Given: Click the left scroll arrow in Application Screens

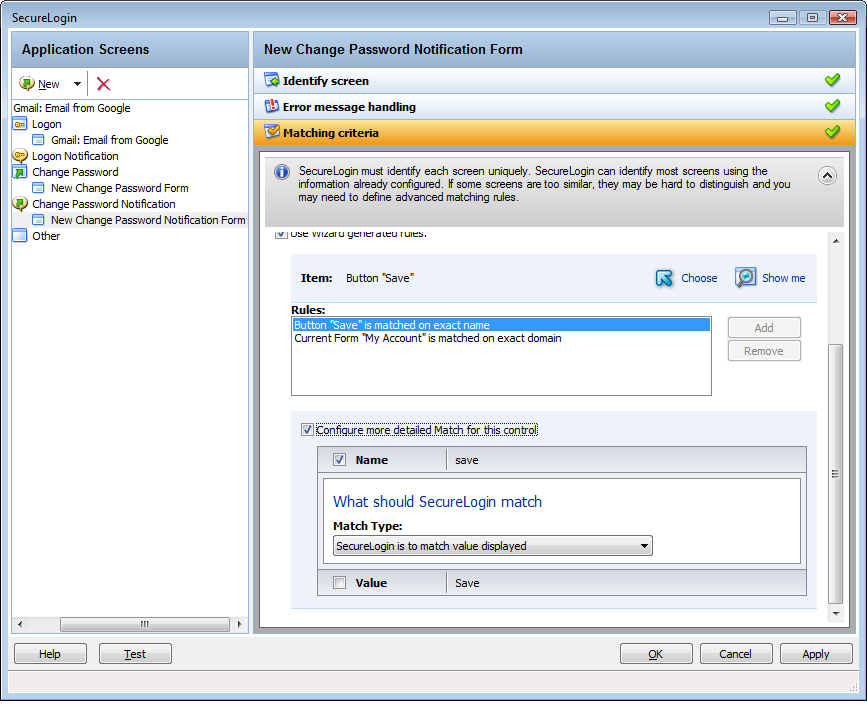Looking at the screenshot, I should [x=20, y=624].
